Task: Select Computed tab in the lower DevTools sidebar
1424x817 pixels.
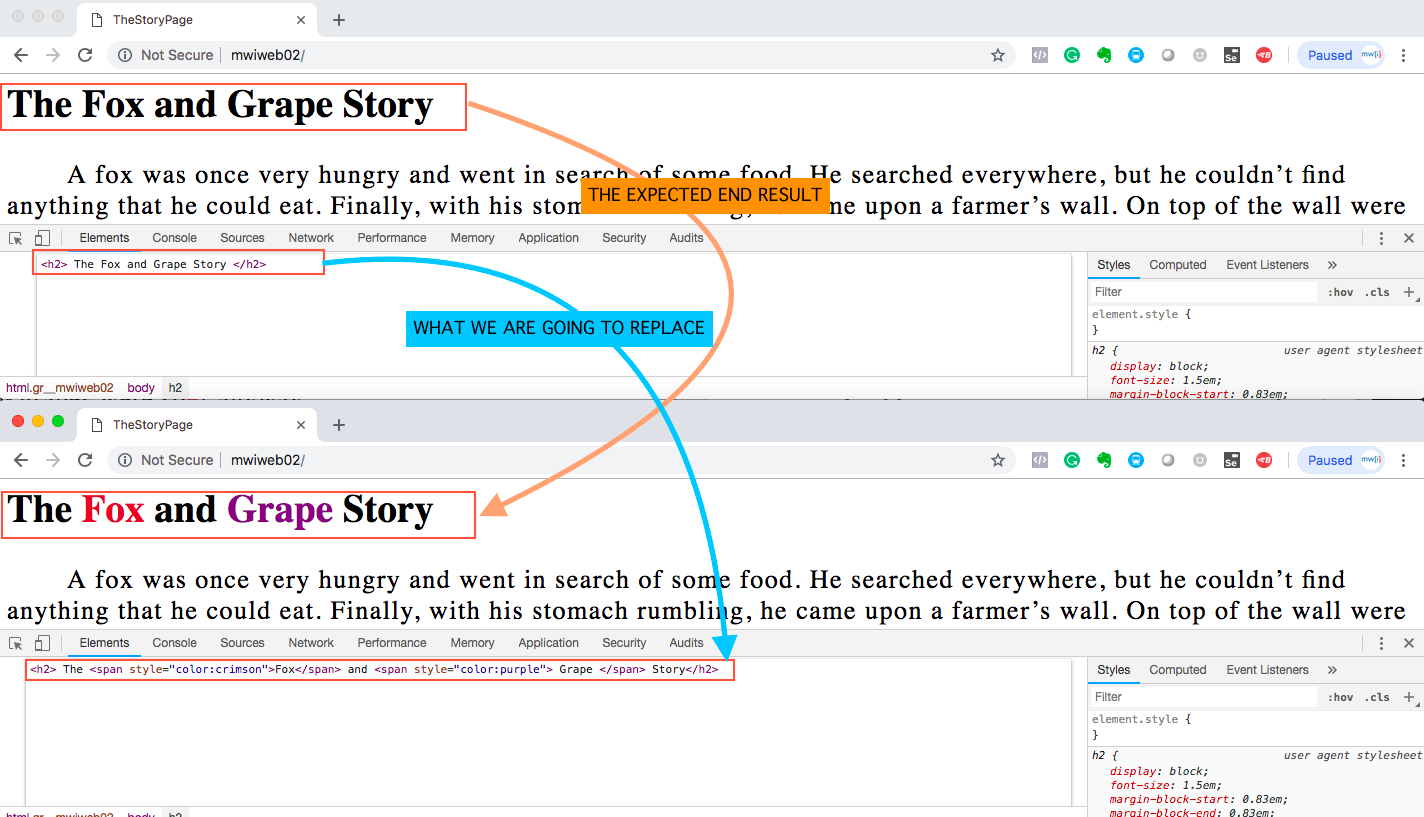Action: (1177, 670)
